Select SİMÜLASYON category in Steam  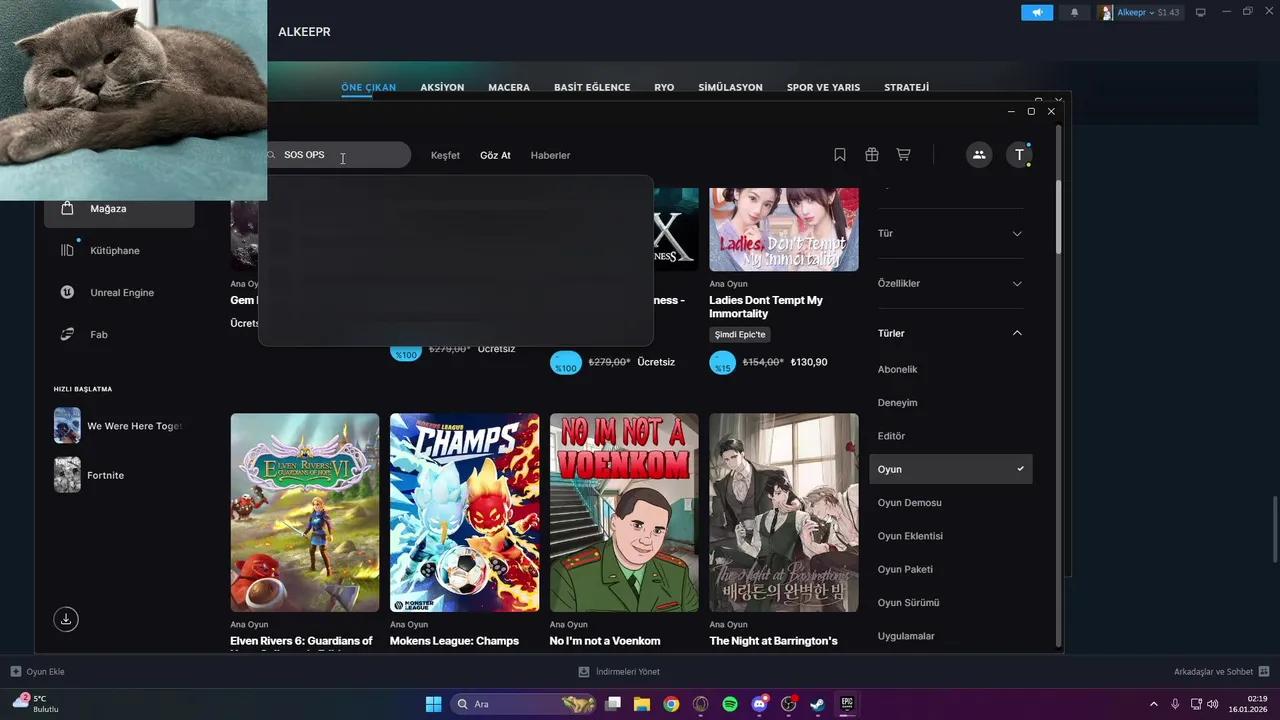point(730,87)
